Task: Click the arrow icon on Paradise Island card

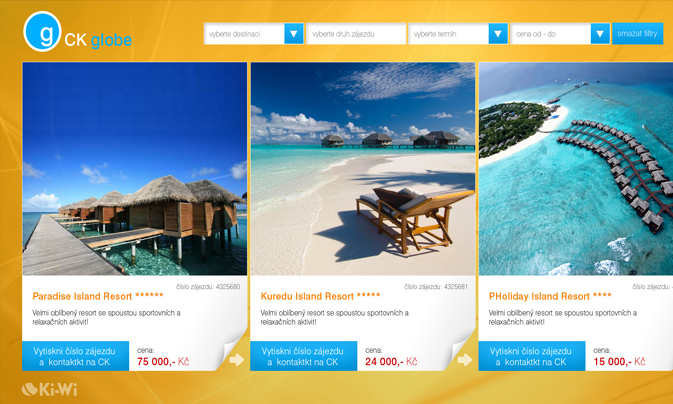Action: (x=236, y=359)
